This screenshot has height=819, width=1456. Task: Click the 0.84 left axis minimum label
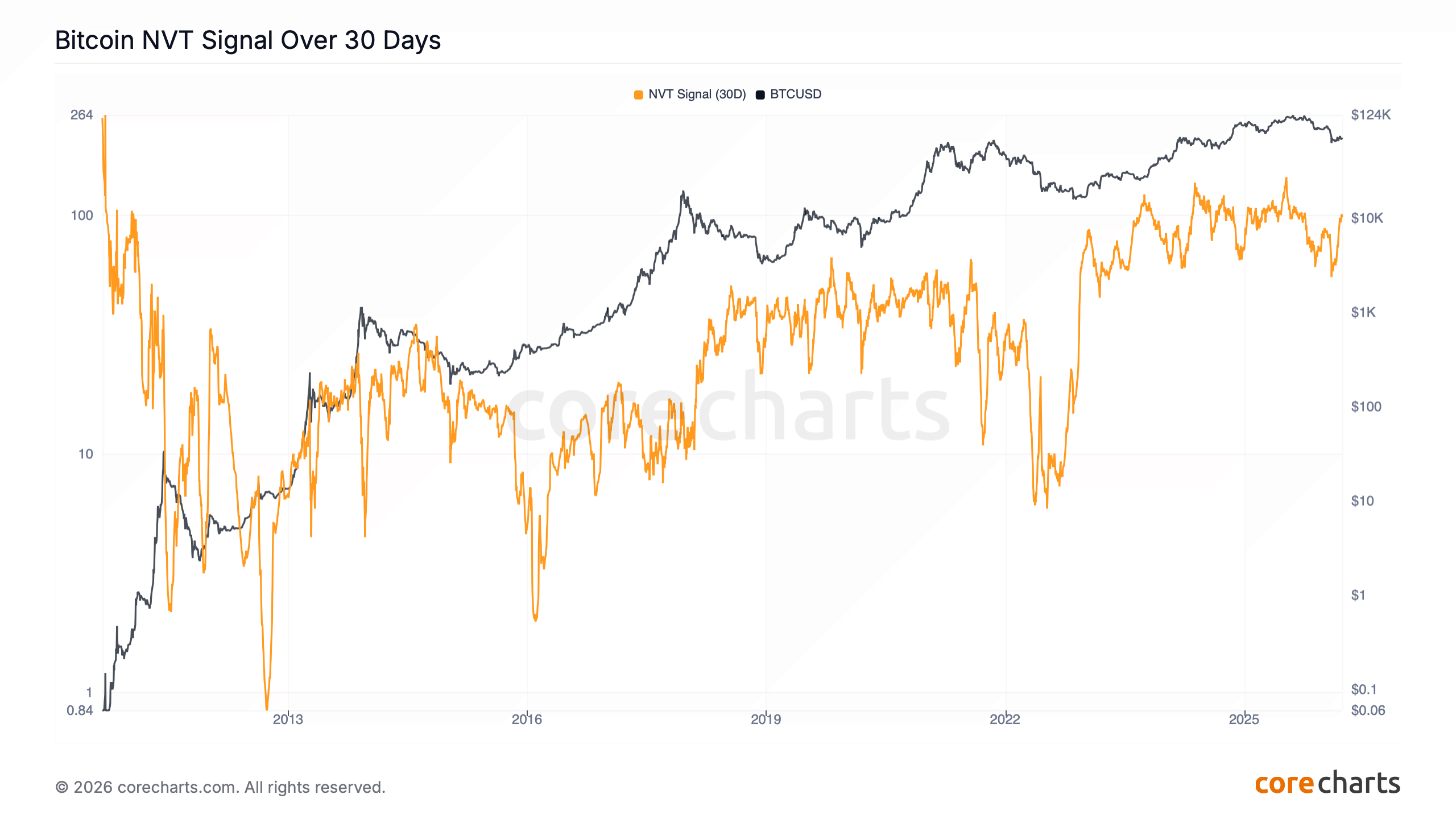point(80,710)
